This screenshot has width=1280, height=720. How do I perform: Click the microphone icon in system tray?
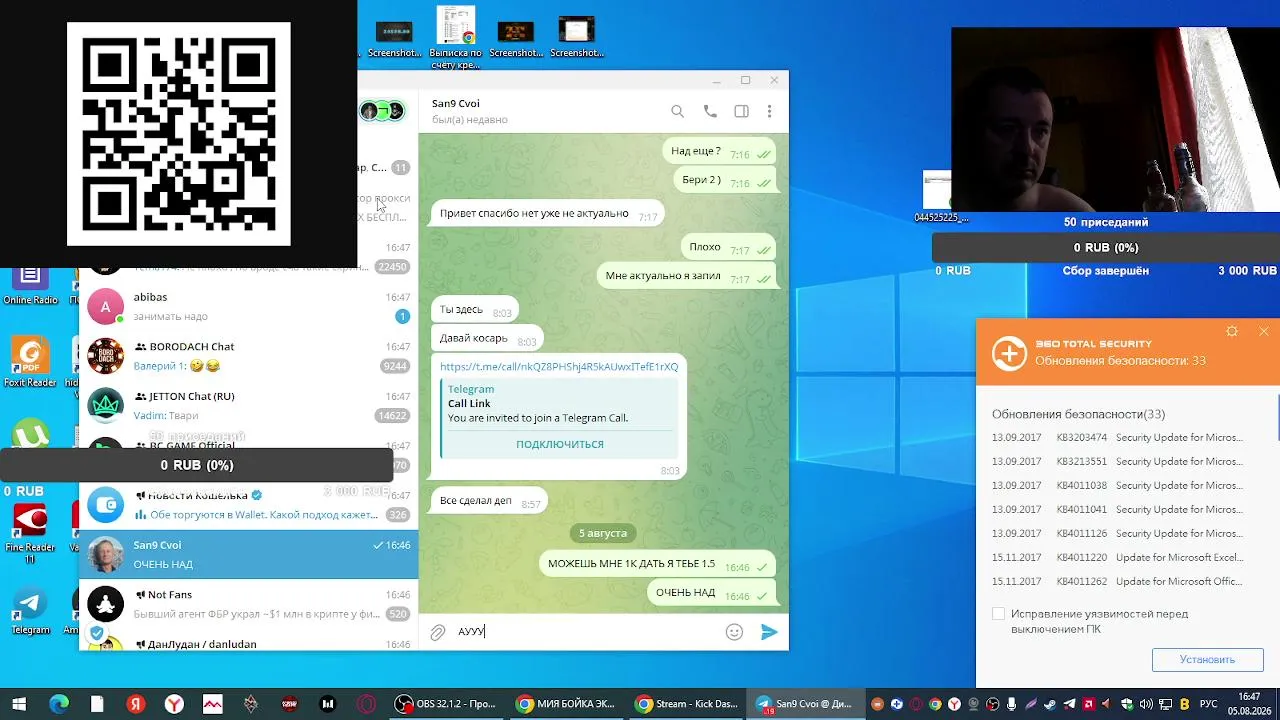click(1012, 704)
